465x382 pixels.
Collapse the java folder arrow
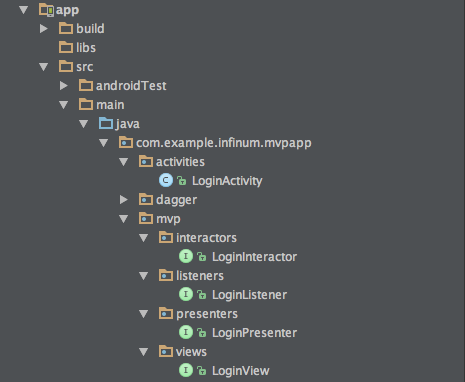83,124
